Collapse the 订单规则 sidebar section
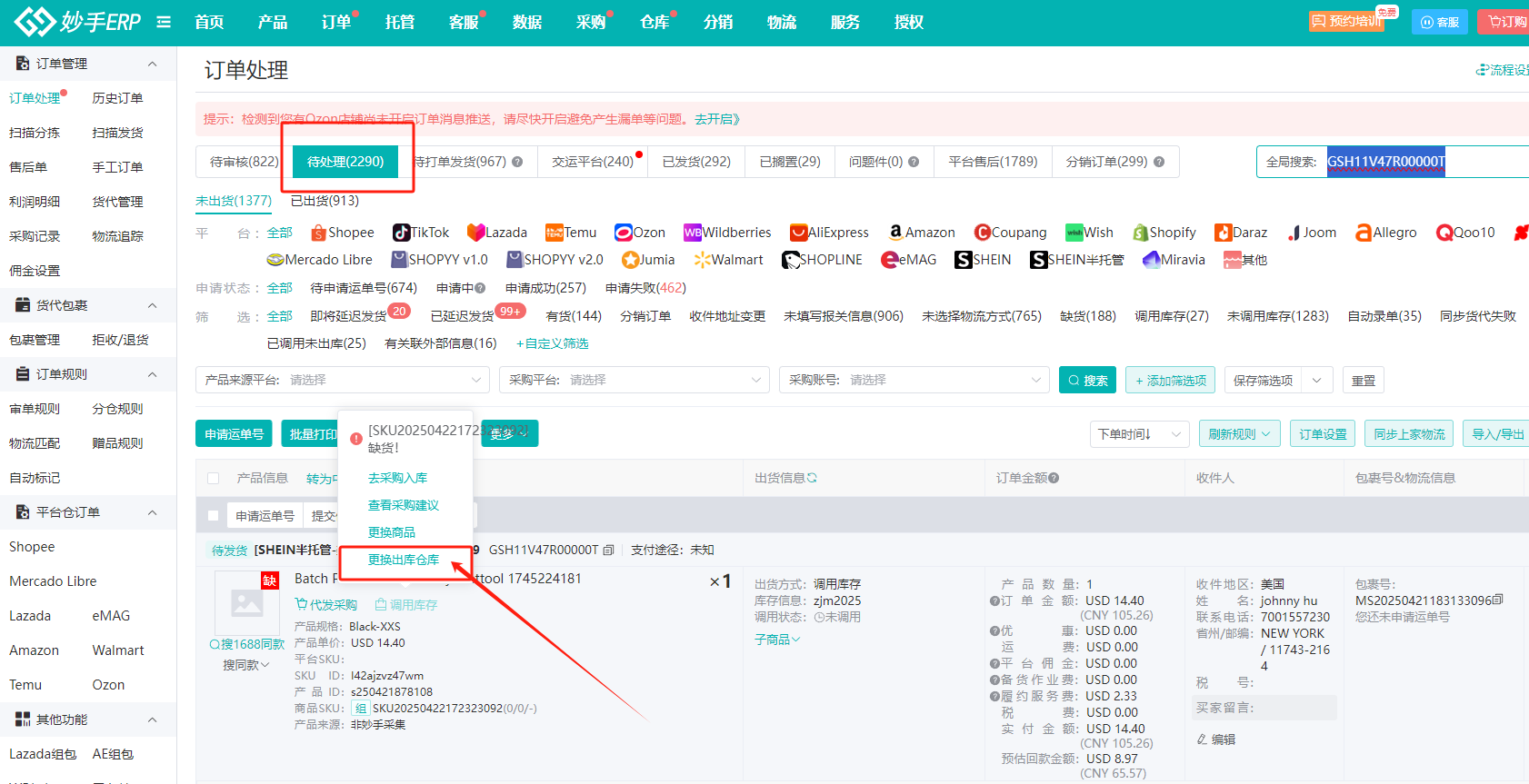Screen dimensions: 1529x784 pyautogui.click(x=153, y=374)
